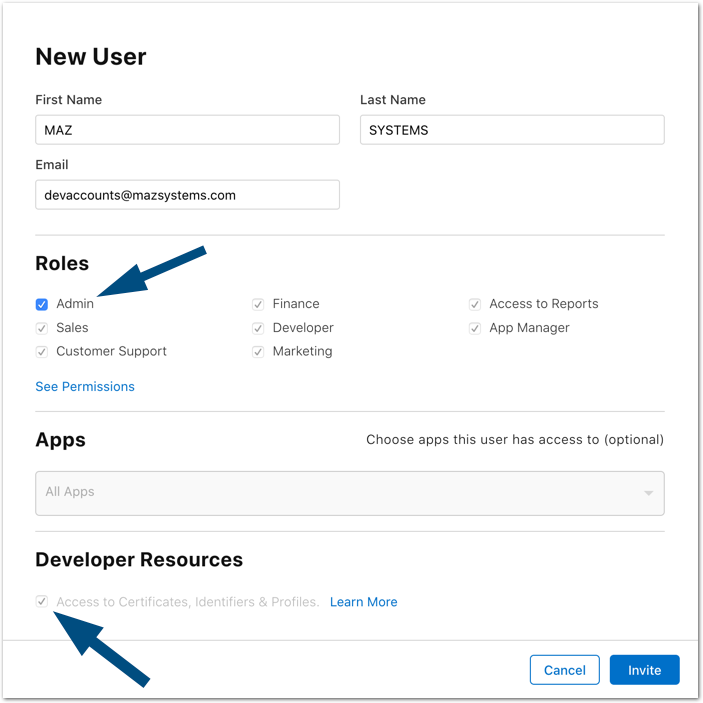Click into the Last Name field
The image size is (703, 703).
point(512,130)
